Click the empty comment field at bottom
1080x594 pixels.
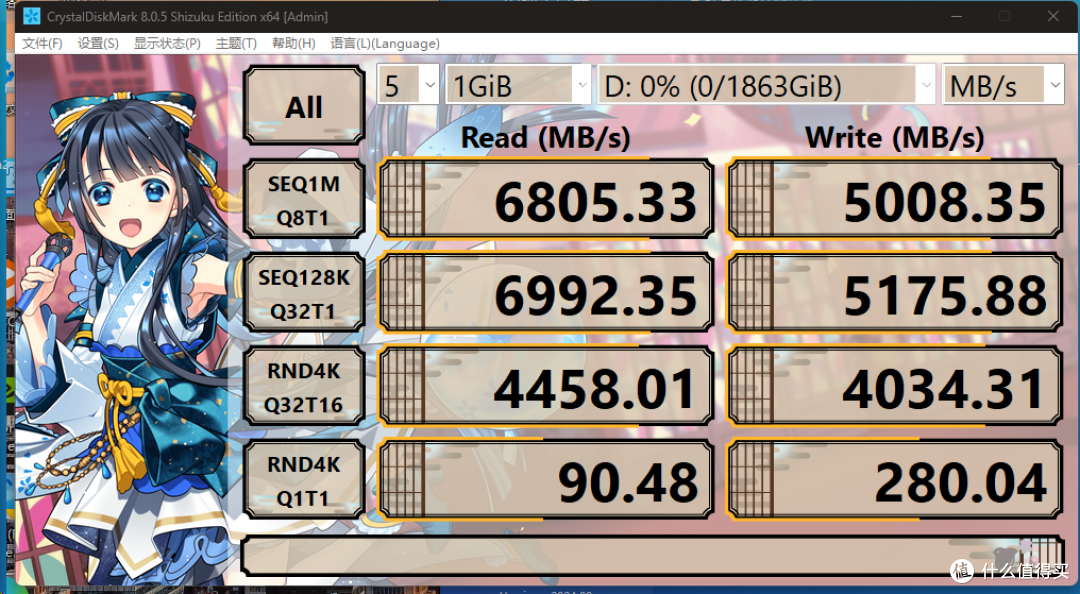(652, 556)
